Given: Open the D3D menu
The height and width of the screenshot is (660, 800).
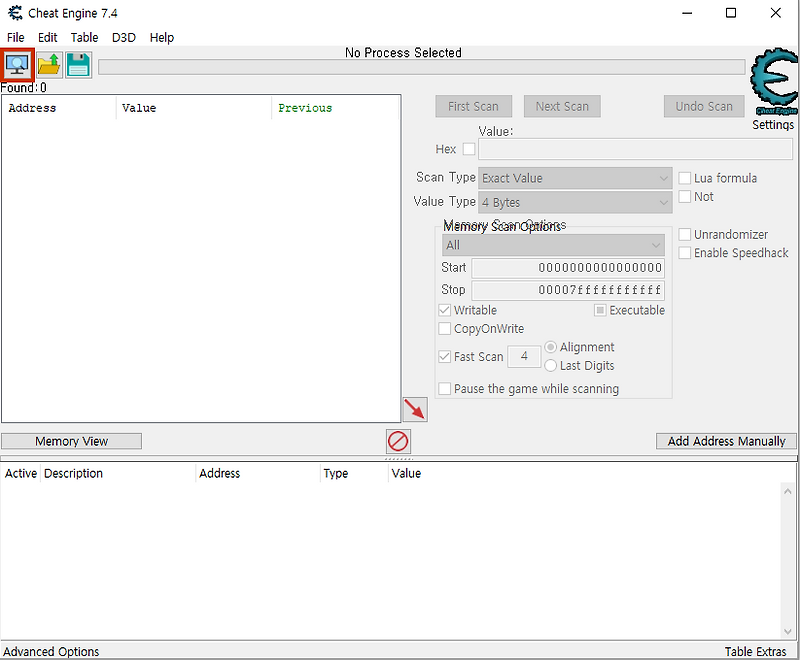Looking at the screenshot, I should [123, 37].
